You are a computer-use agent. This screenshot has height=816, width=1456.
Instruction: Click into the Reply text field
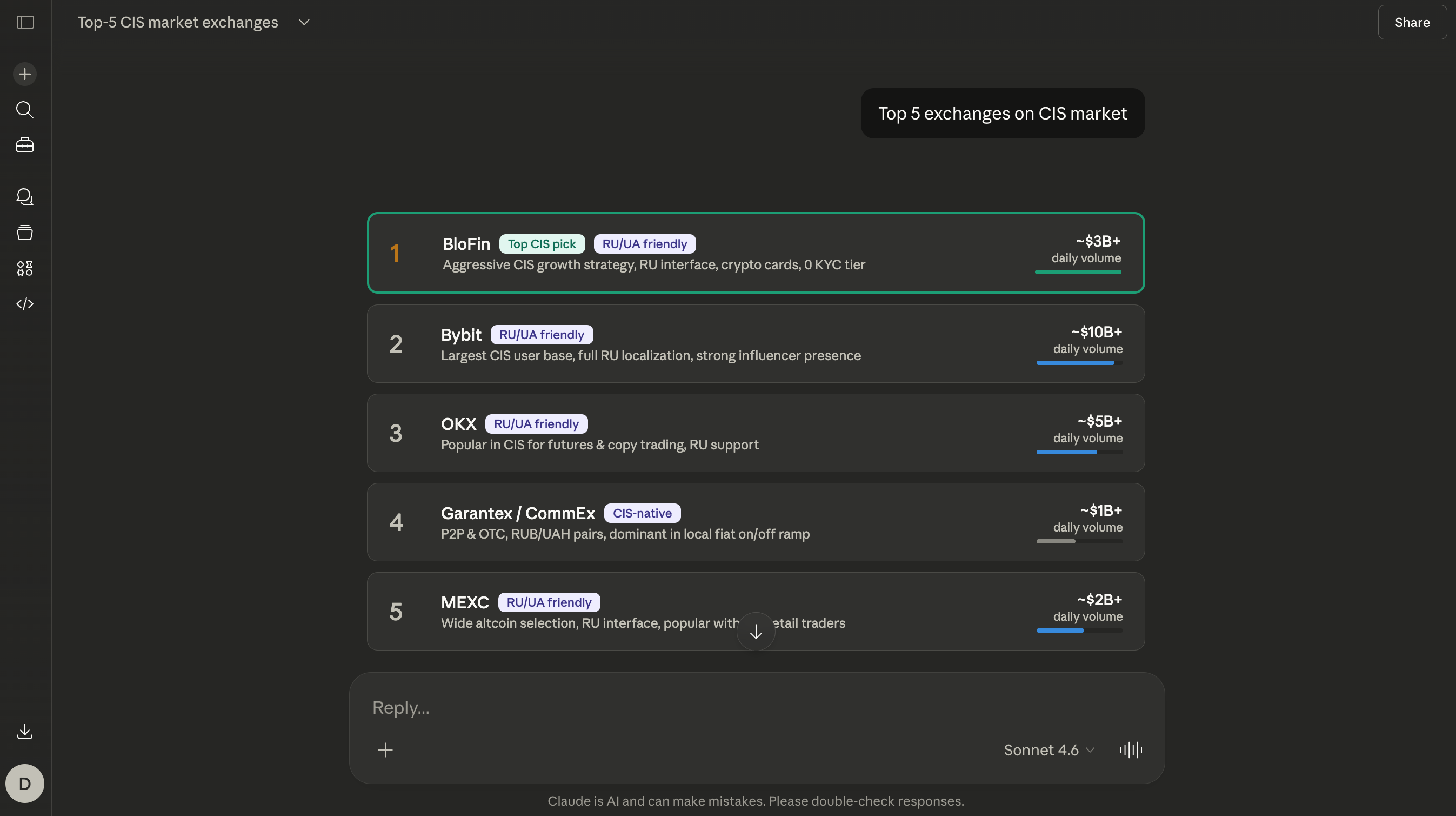[678, 707]
